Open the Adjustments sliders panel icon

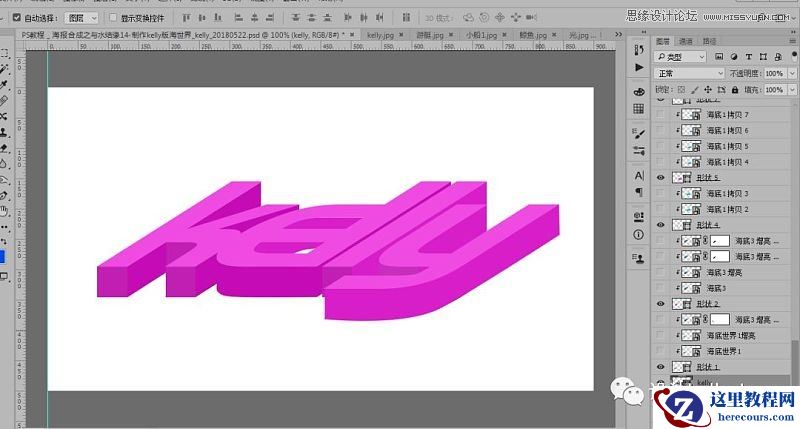(x=639, y=150)
